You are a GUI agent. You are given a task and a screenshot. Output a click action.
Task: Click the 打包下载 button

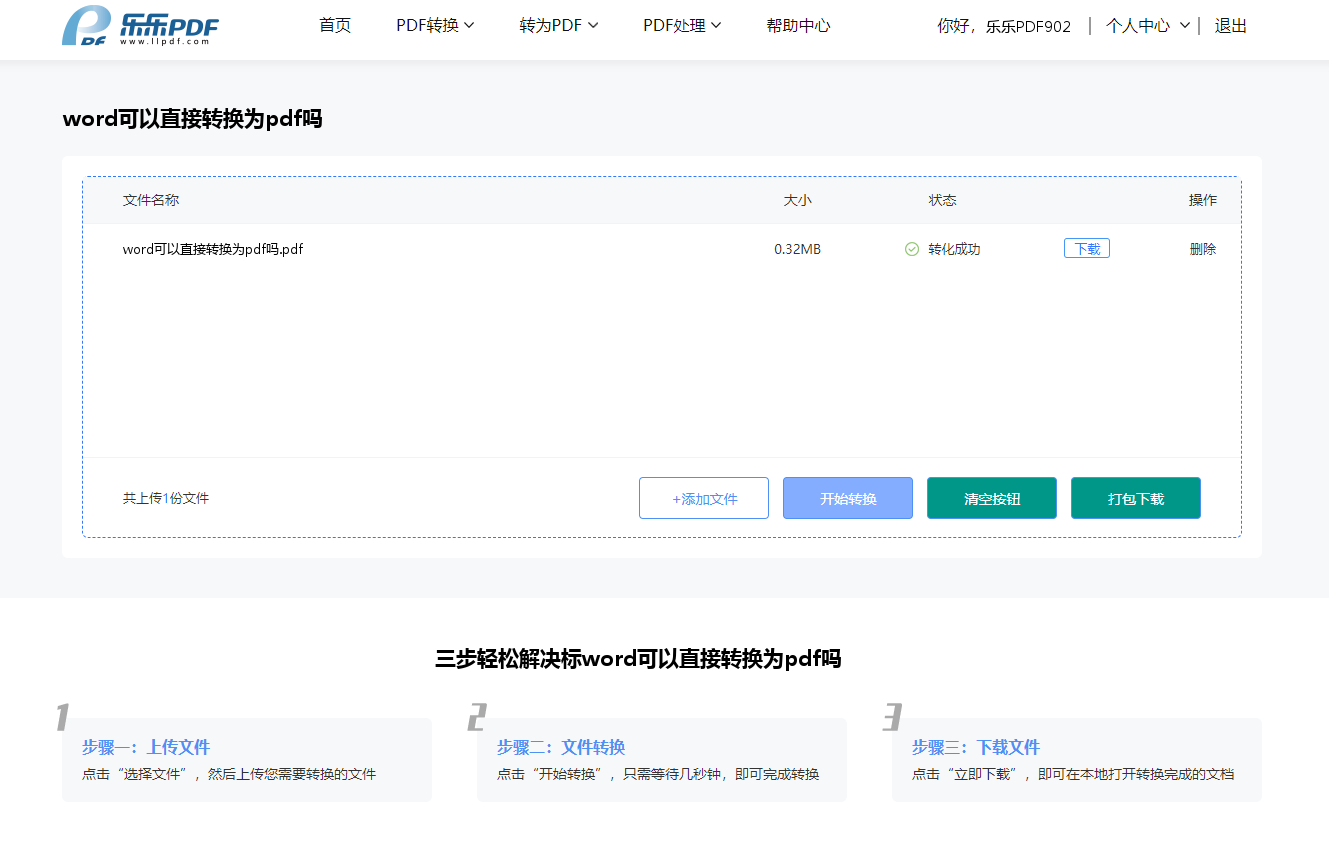click(1136, 498)
